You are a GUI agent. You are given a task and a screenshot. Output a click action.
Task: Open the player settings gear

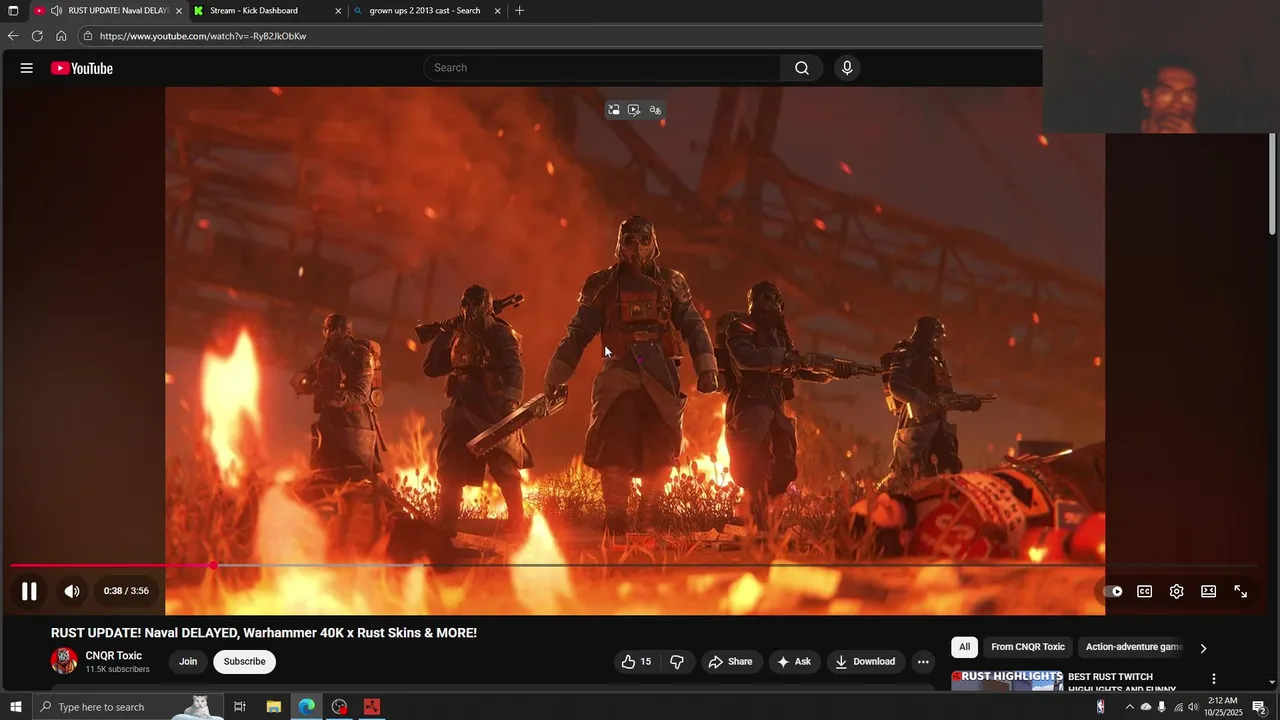(1176, 591)
